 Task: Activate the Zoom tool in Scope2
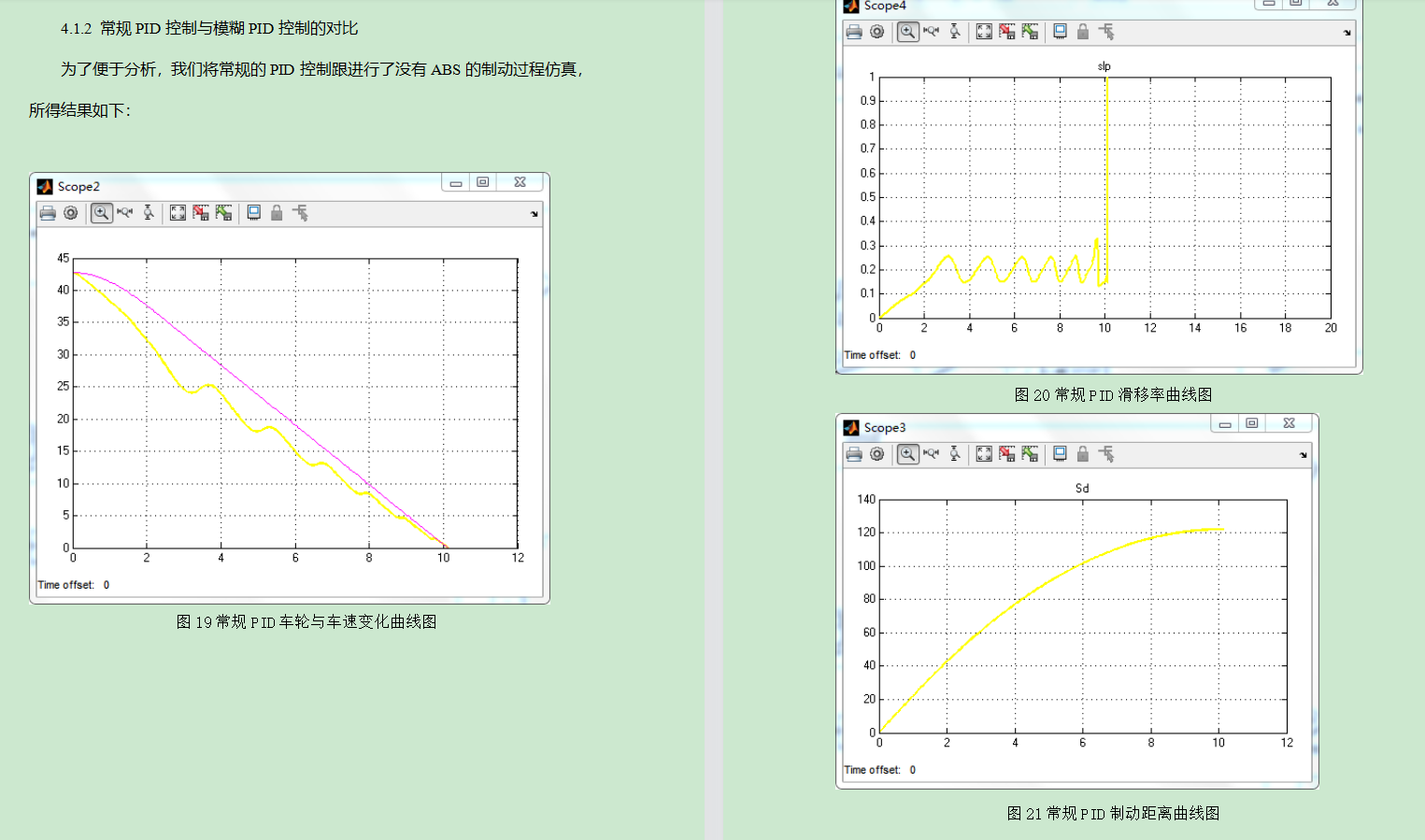click(102, 213)
